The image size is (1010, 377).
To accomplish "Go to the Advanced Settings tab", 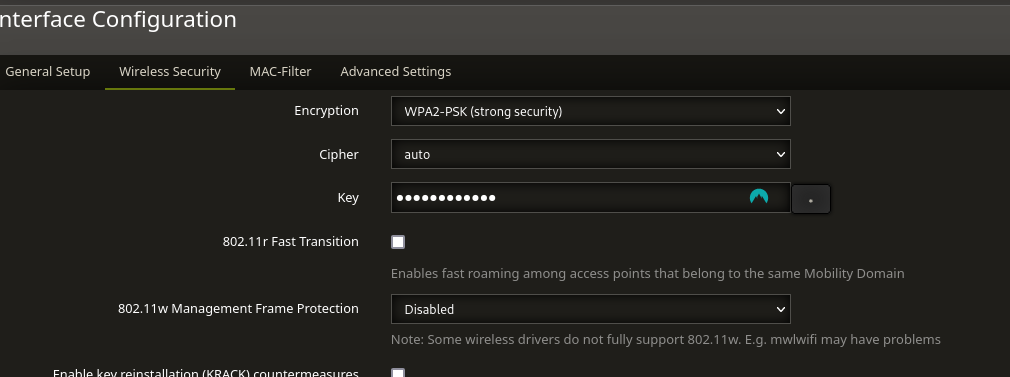I will (x=395, y=72).
